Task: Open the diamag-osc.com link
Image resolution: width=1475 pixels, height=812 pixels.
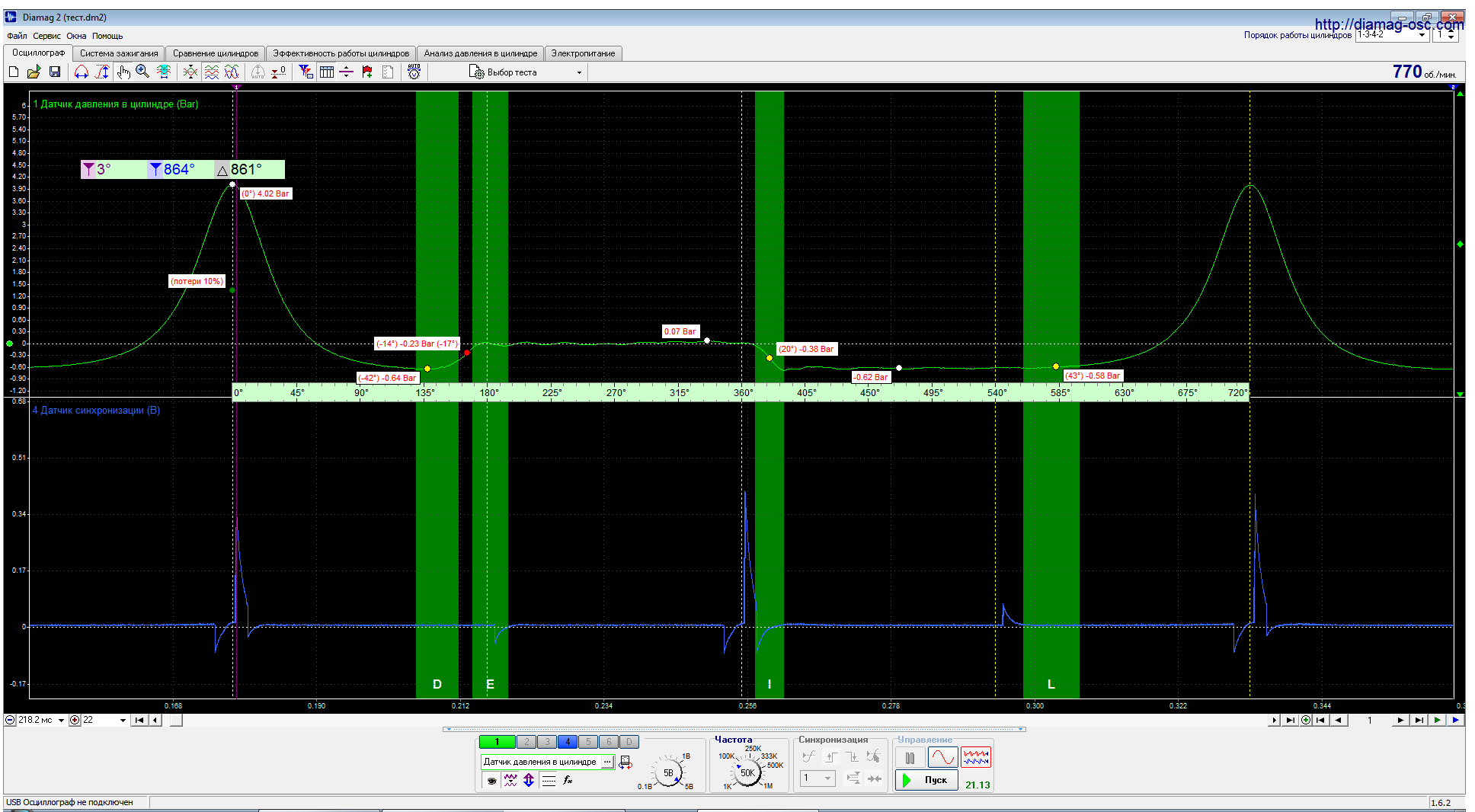Action: click(1390, 24)
